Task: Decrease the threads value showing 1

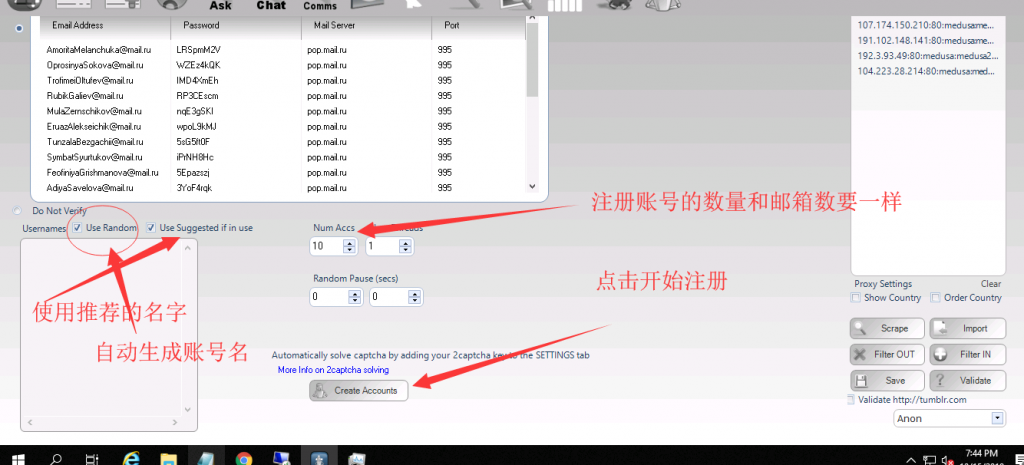Action: point(406,250)
